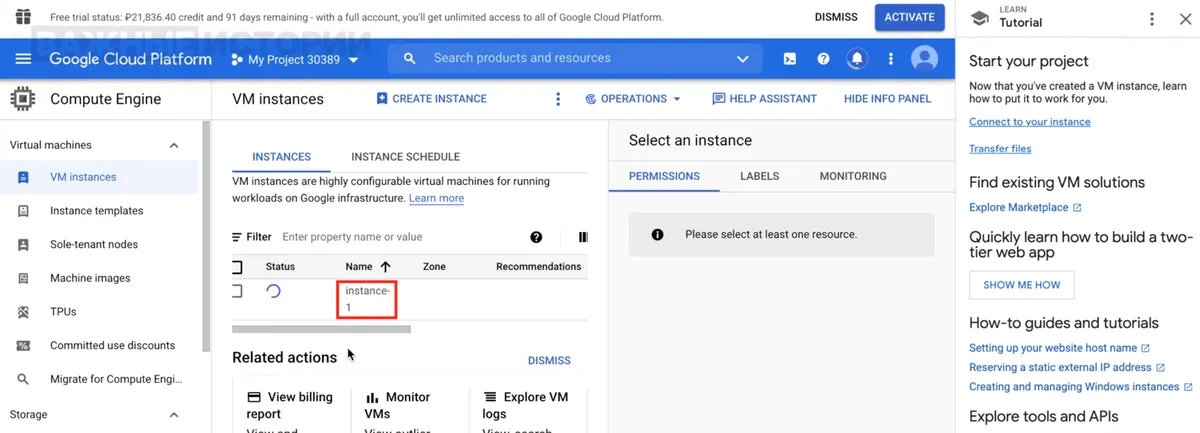
Task: Collapse the Storage sidebar section
Action: (174, 414)
